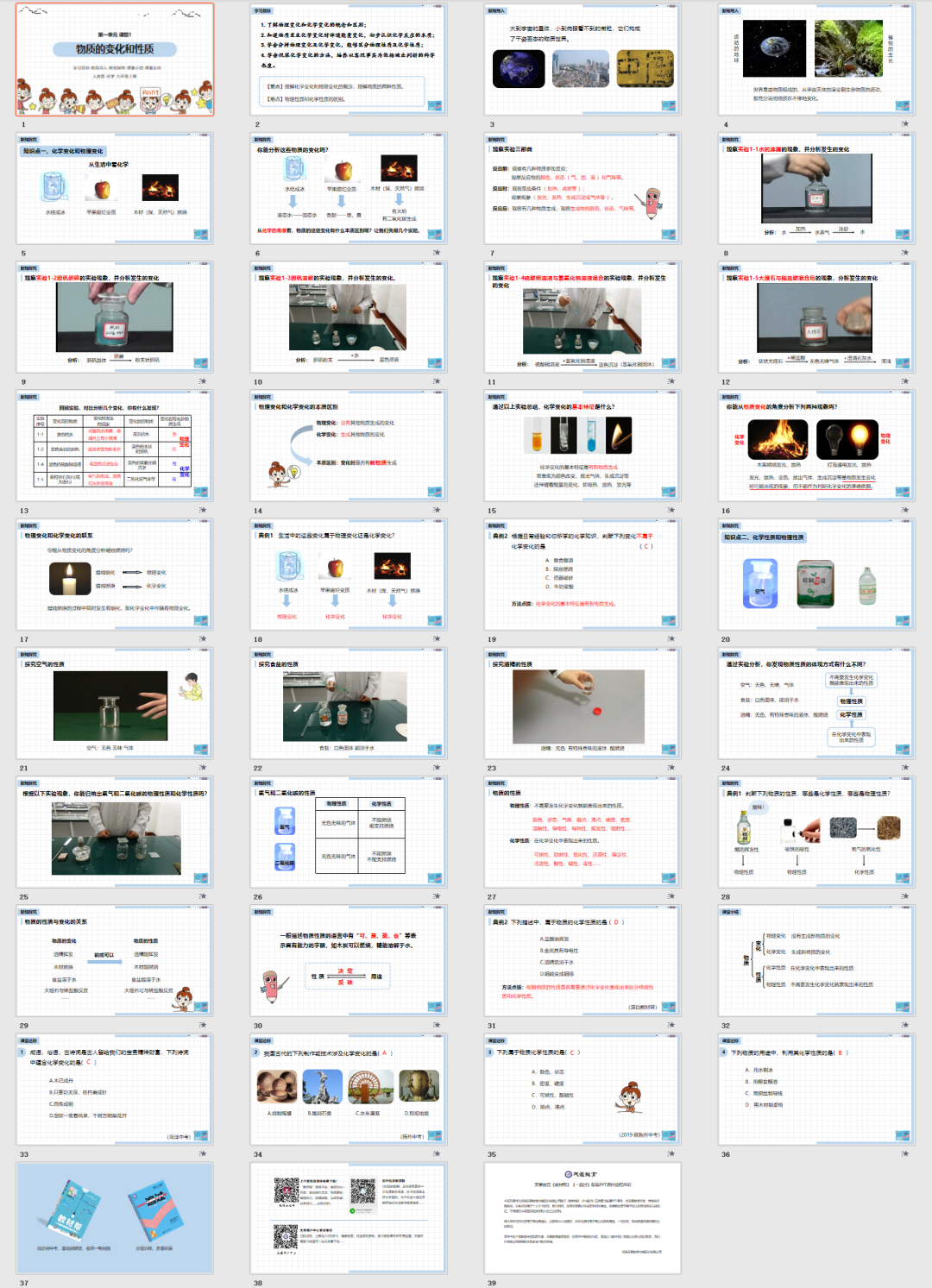
Task: Select slide 4 with Earth and moss photos
Action: (x=816, y=60)
